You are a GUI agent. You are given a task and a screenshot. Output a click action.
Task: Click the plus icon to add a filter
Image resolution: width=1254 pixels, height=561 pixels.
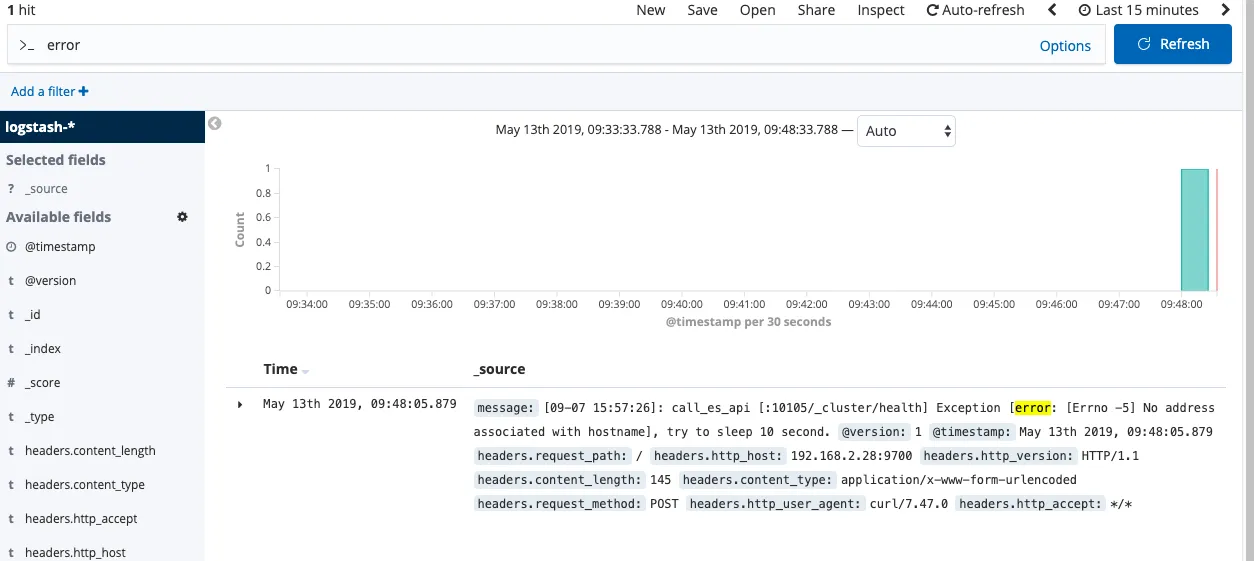click(84, 92)
